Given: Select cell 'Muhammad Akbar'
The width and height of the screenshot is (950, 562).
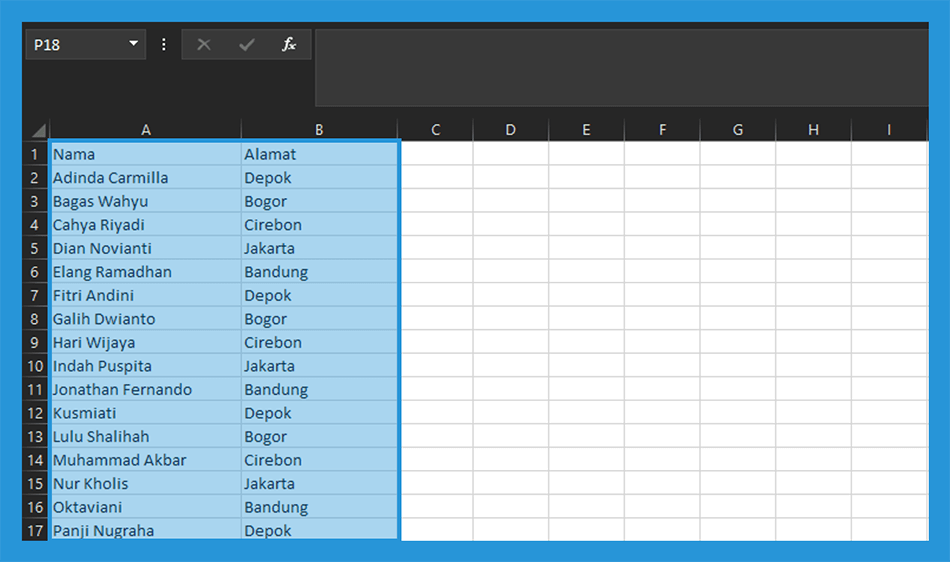Looking at the screenshot, I should (x=145, y=460).
